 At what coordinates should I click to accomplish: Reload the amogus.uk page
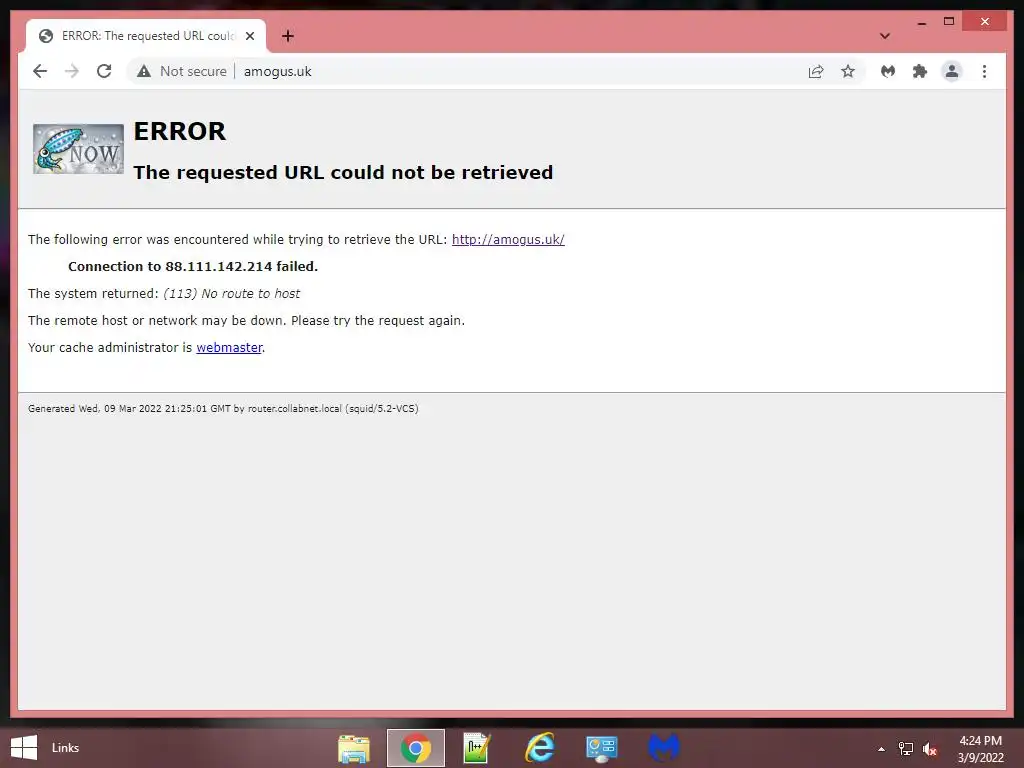[104, 71]
